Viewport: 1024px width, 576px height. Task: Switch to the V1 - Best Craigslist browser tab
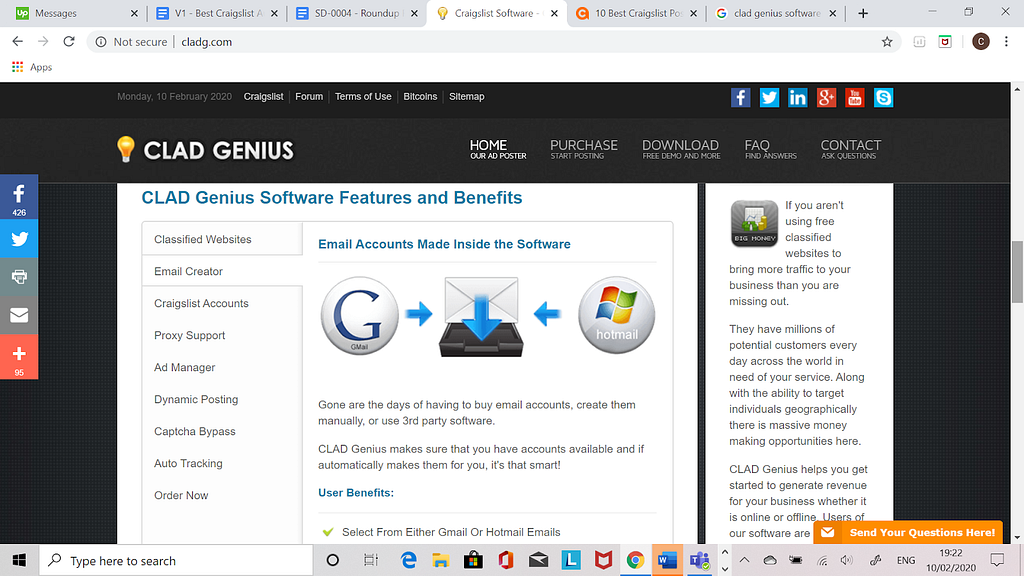tap(217, 13)
